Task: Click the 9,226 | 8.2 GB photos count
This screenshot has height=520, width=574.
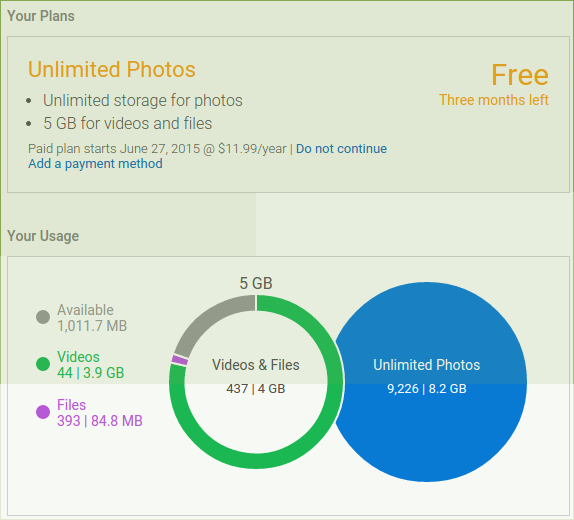Action: click(x=427, y=389)
